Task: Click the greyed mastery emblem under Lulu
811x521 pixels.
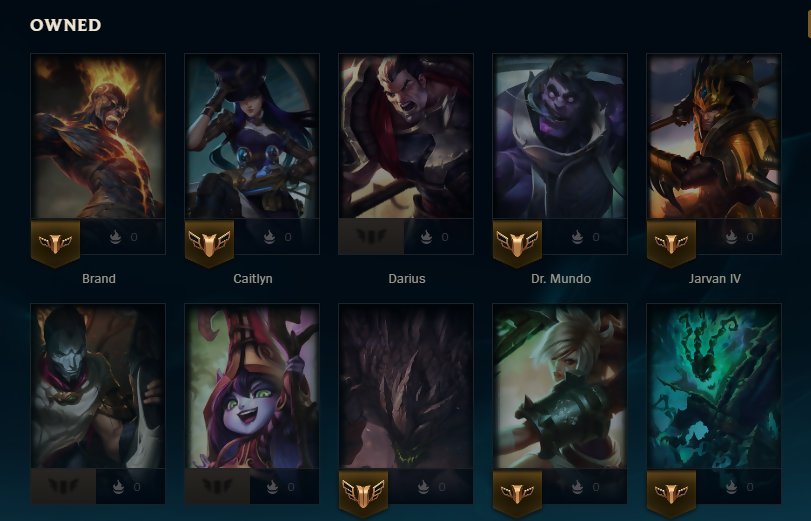Action: point(217,486)
